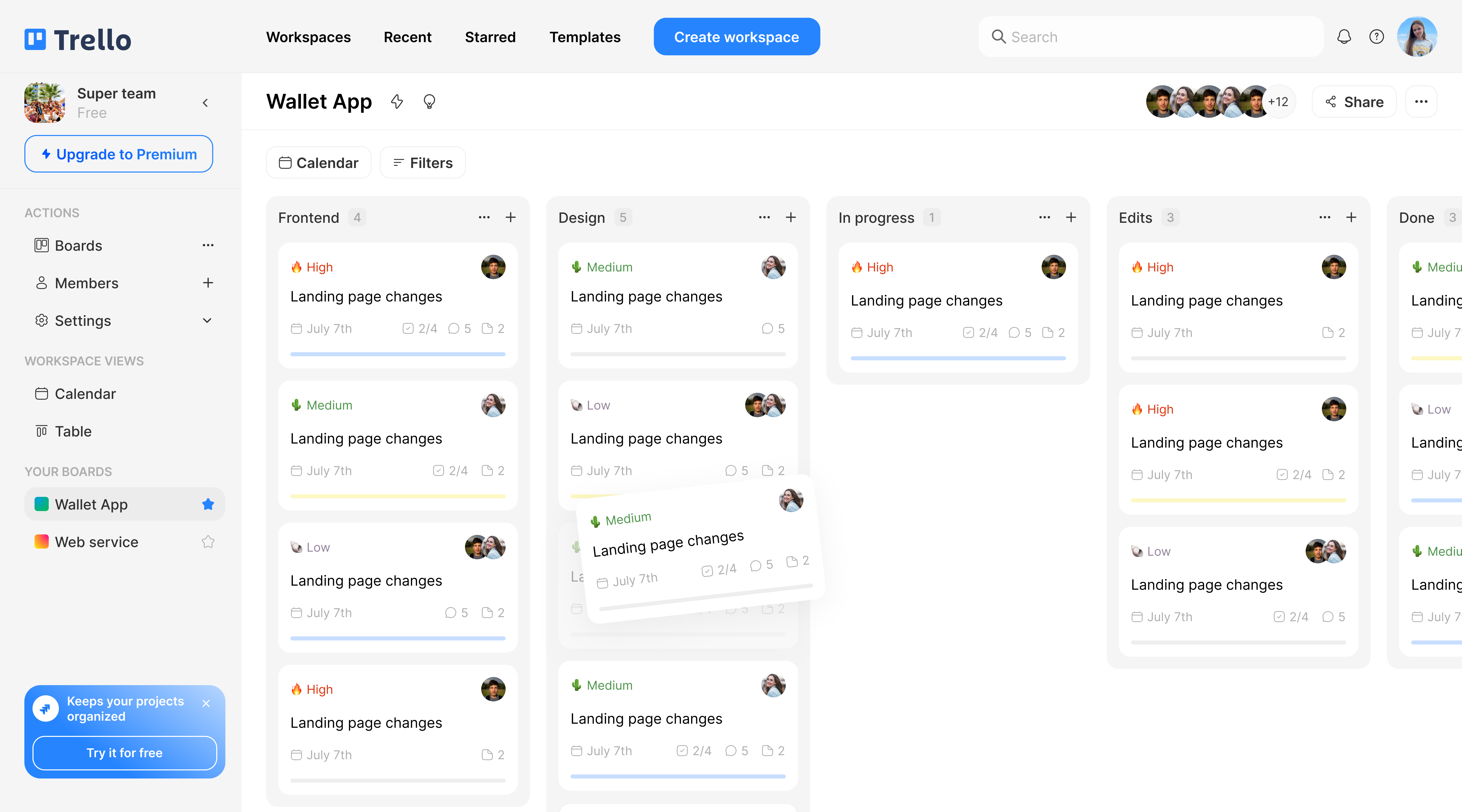Add a card to the Frontend list with the plus icon
This screenshot has height=812, width=1462.
[510, 217]
